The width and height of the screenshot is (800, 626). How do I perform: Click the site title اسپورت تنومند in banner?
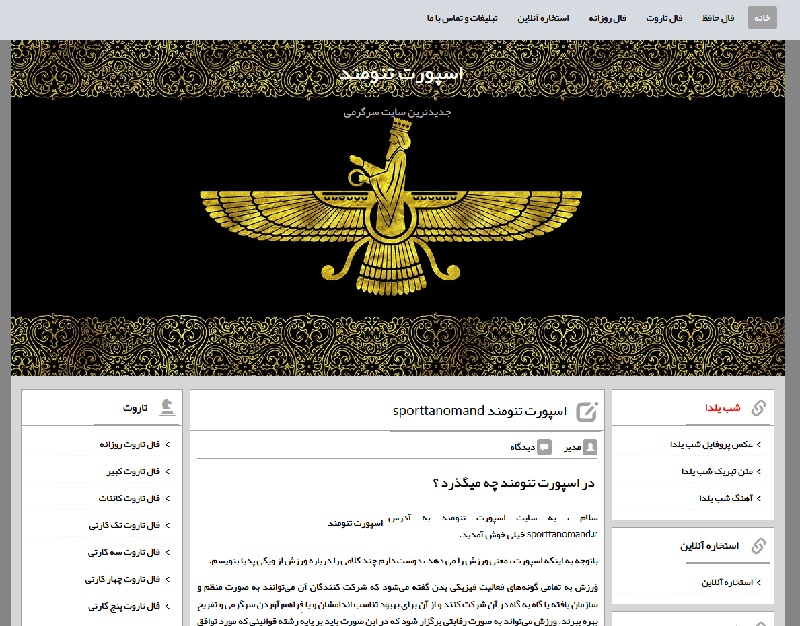pos(401,74)
